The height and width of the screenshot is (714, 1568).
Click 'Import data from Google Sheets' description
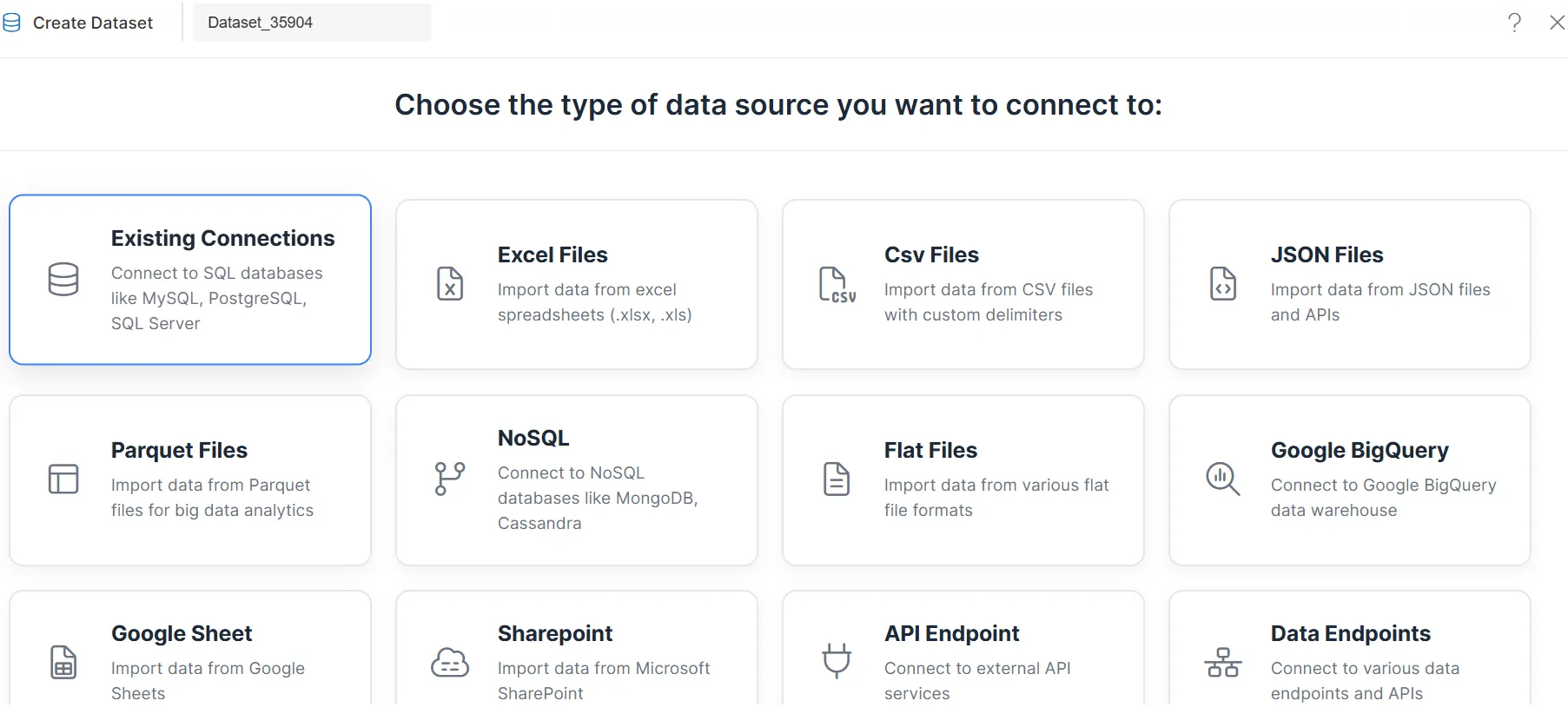click(x=208, y=681)
